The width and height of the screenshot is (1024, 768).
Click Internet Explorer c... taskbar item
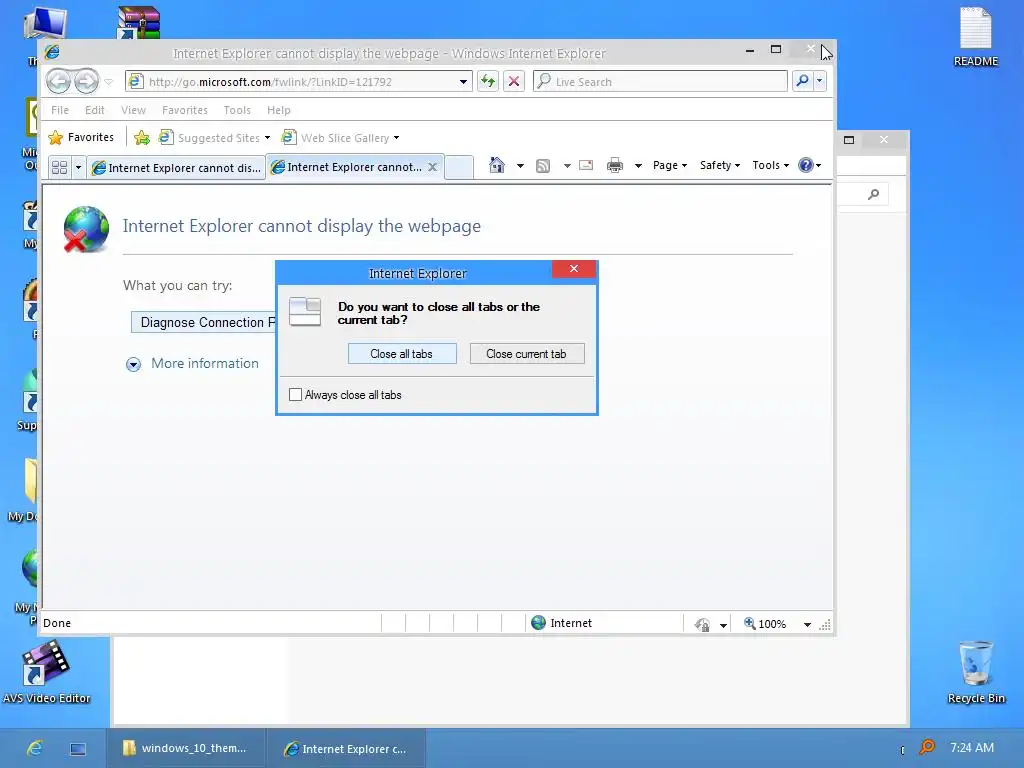pyautogui.click(x=346, y=748)
